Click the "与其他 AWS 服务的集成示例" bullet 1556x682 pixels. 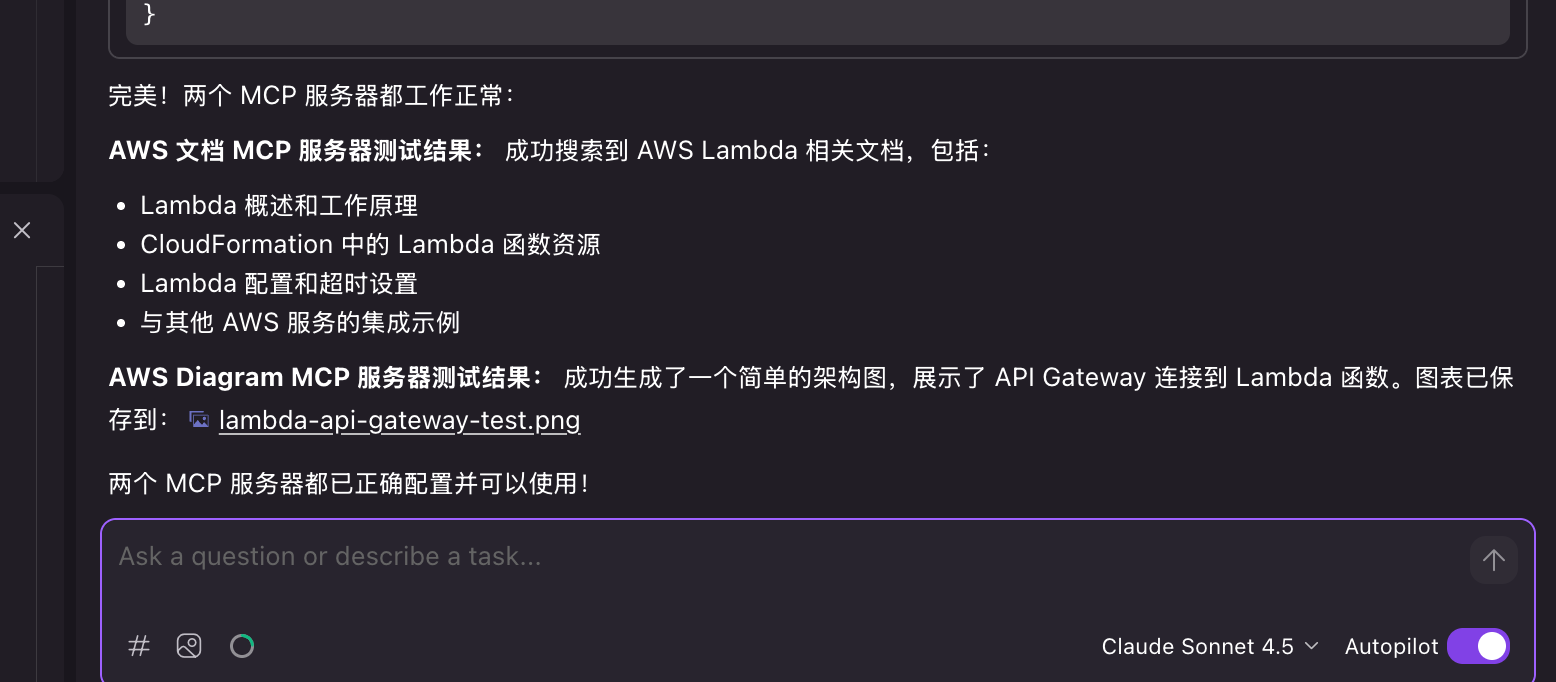point(300,323)
